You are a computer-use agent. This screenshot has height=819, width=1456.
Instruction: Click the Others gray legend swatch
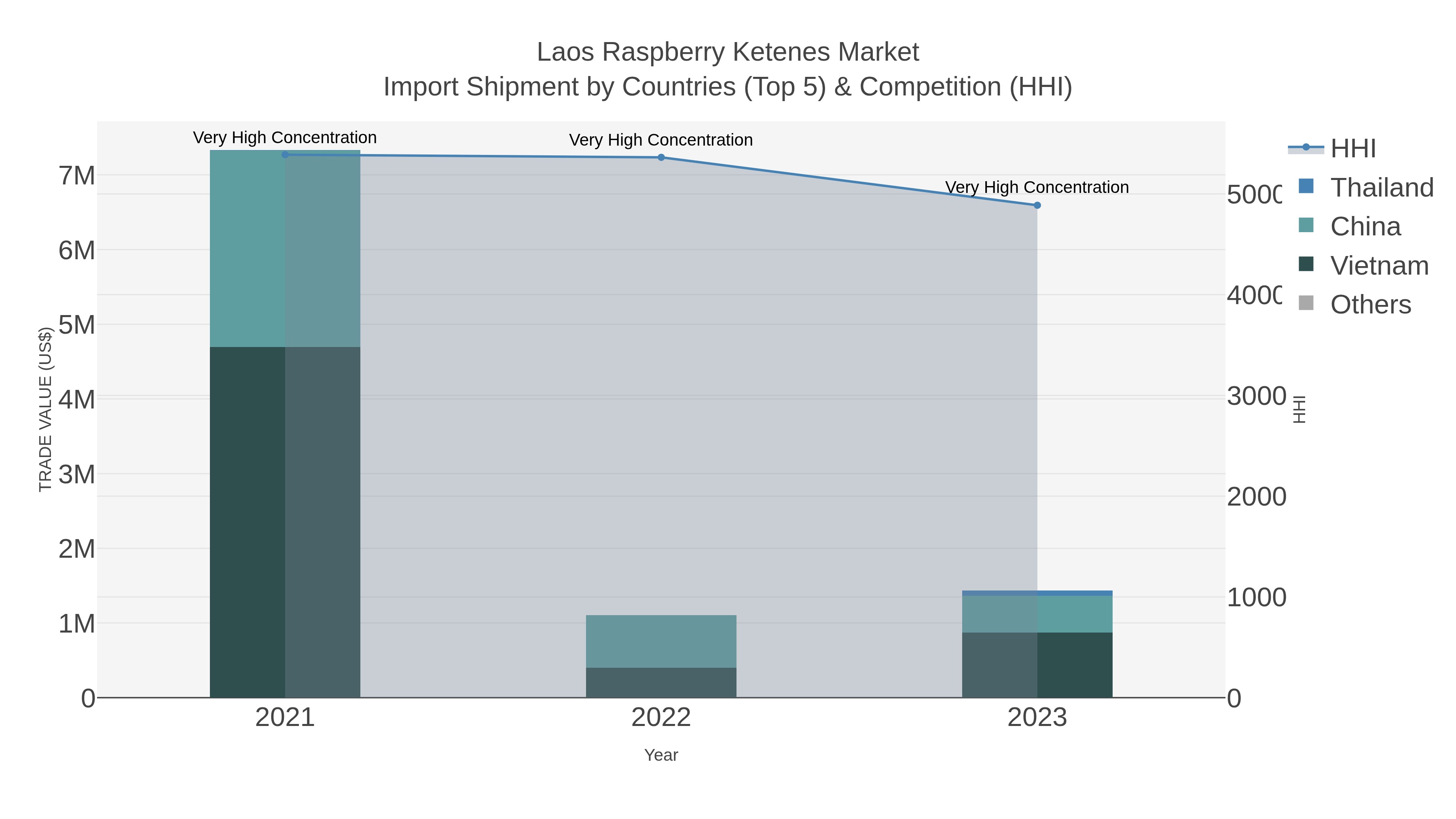coord(1306,303)
